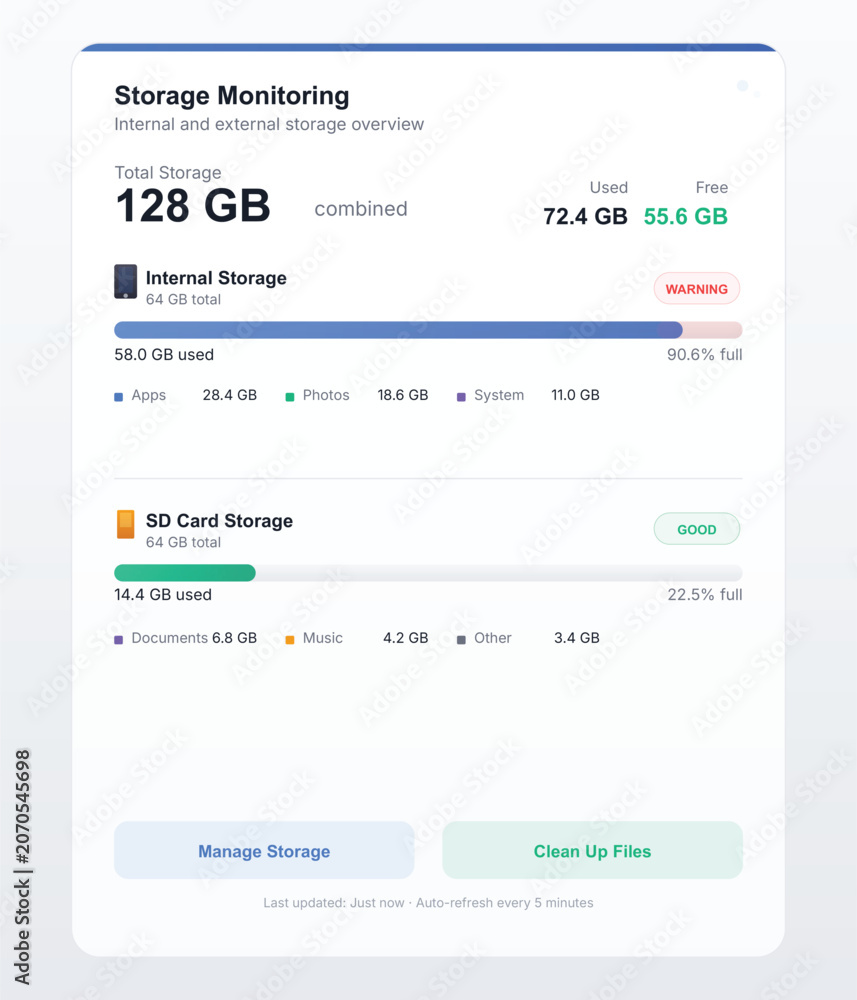This screenshot has width=857, height=1000.
Task: Click the 55.6 GB free value
Action: (x=685, y=216)
